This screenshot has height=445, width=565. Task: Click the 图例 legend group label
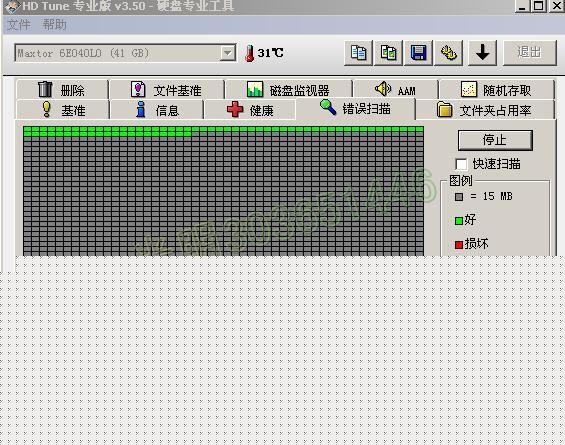[x=461, y=181]
